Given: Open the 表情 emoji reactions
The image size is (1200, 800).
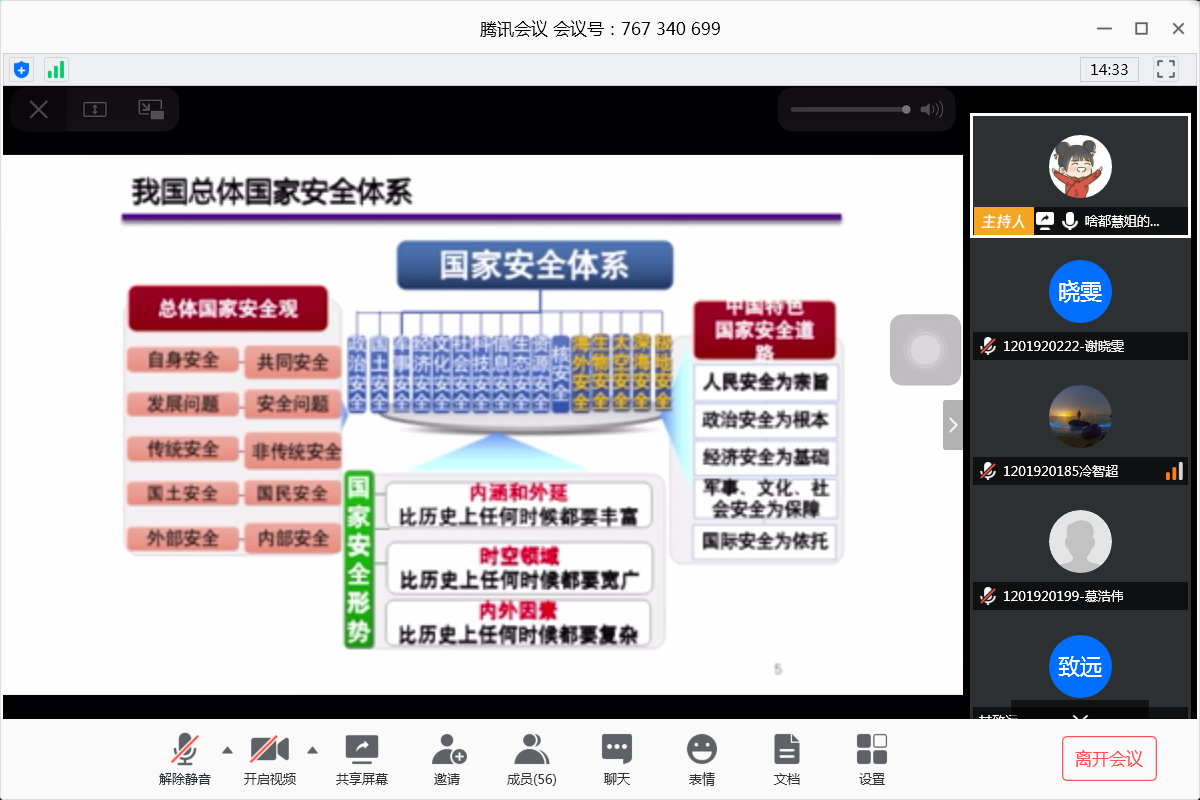Looking at the screenshot, I should click(702, 758).
